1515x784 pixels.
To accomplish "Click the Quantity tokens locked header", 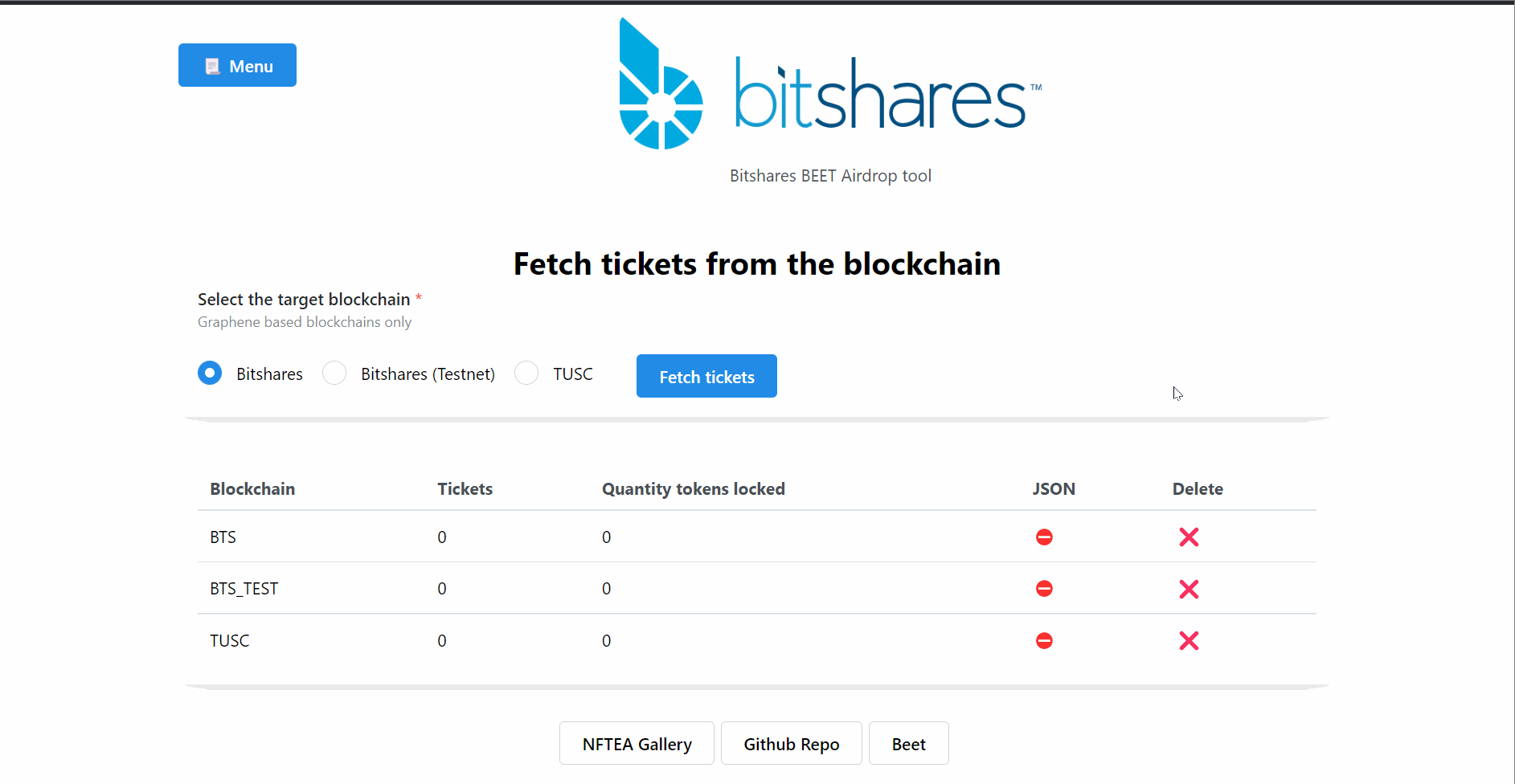I will [x=694, y=489].
